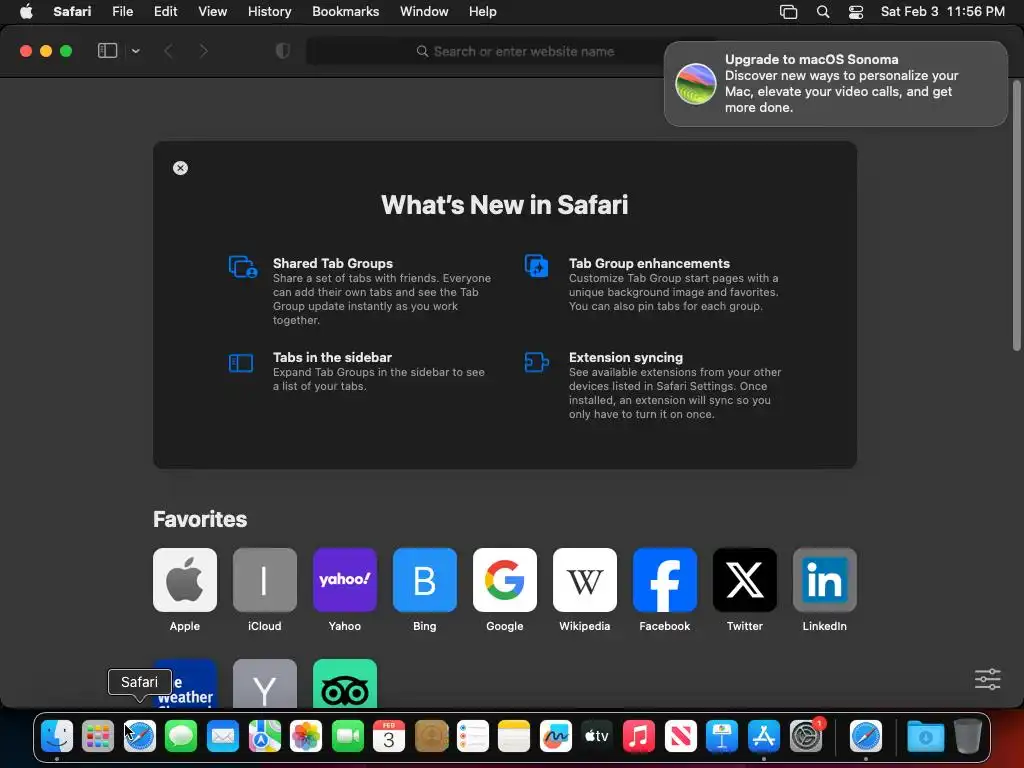Image resolution: width=1024 pixels, height=768 pixels.
Task: Open News from the dock
Action: 680,737
